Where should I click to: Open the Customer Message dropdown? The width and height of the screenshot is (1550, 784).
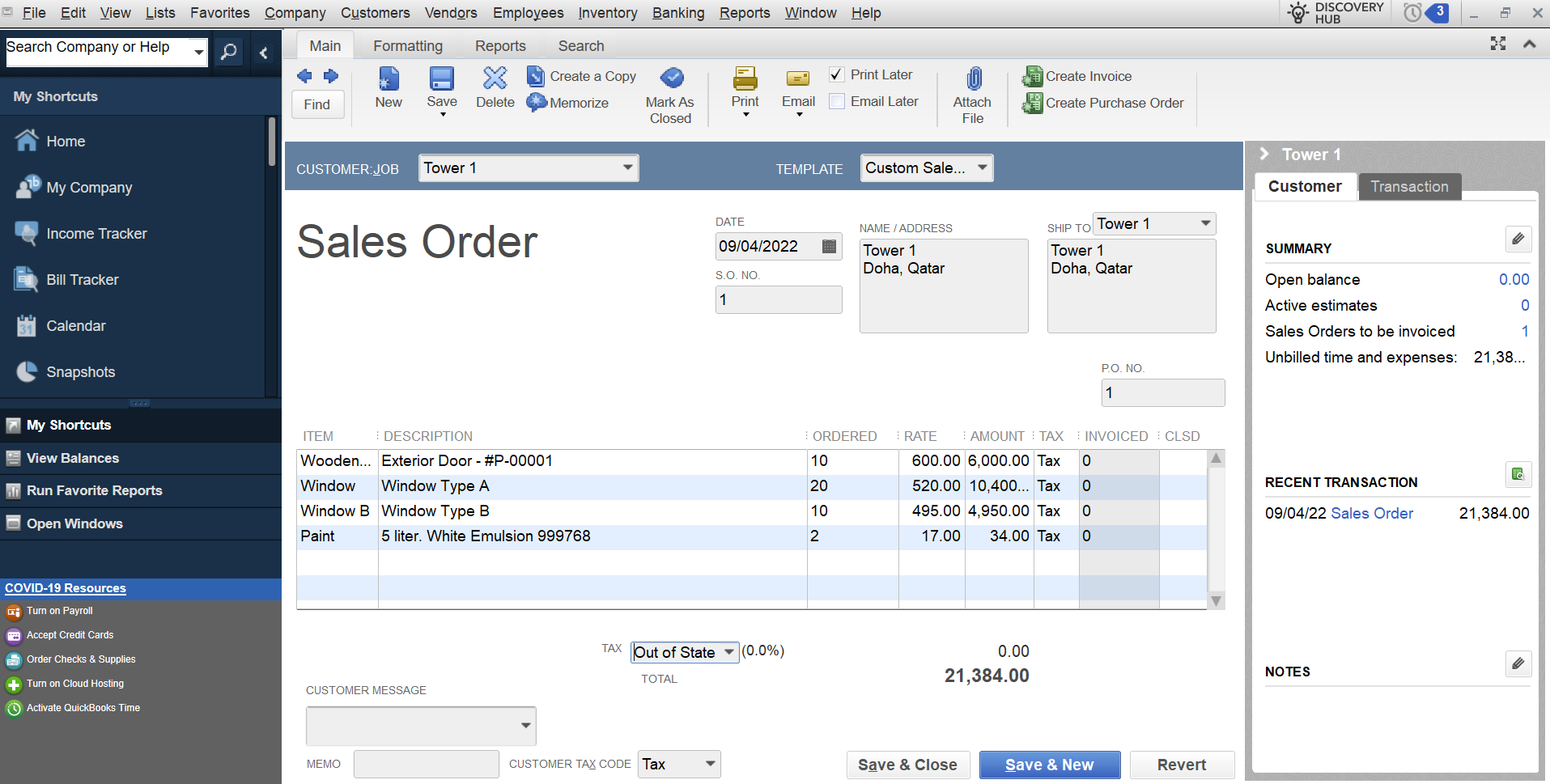pyautogui.click(x=525, y=726)
